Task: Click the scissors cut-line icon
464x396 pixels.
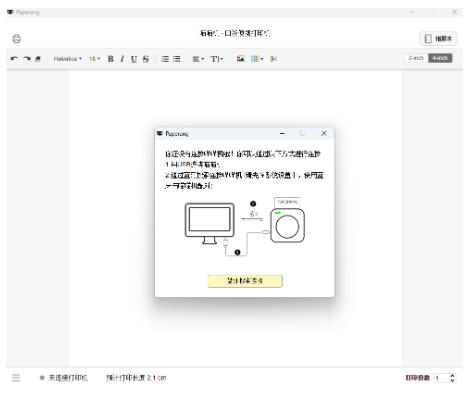Action: click(x=274, y=59)
